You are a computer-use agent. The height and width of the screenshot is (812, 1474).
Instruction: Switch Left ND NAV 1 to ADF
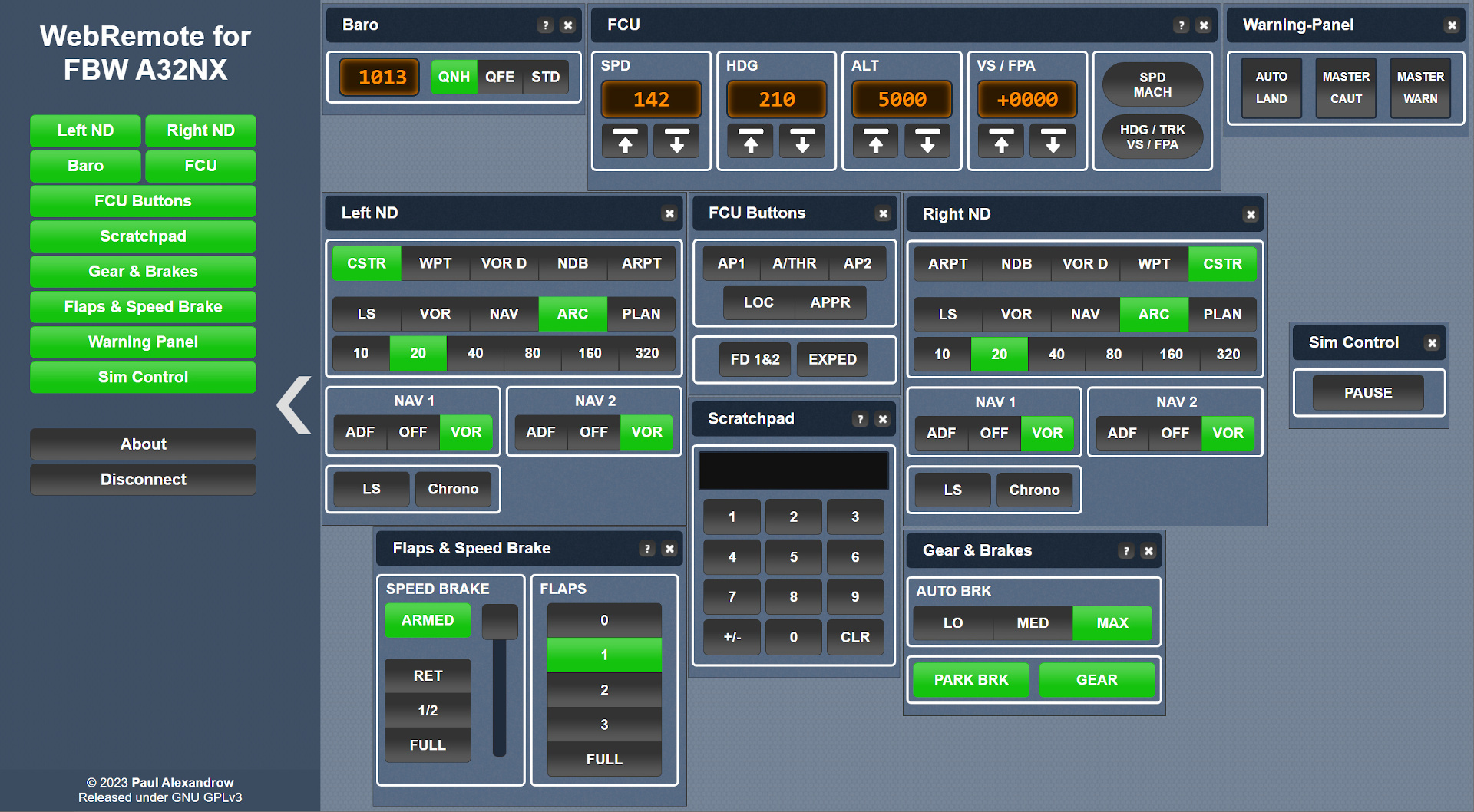coord(359,432)
